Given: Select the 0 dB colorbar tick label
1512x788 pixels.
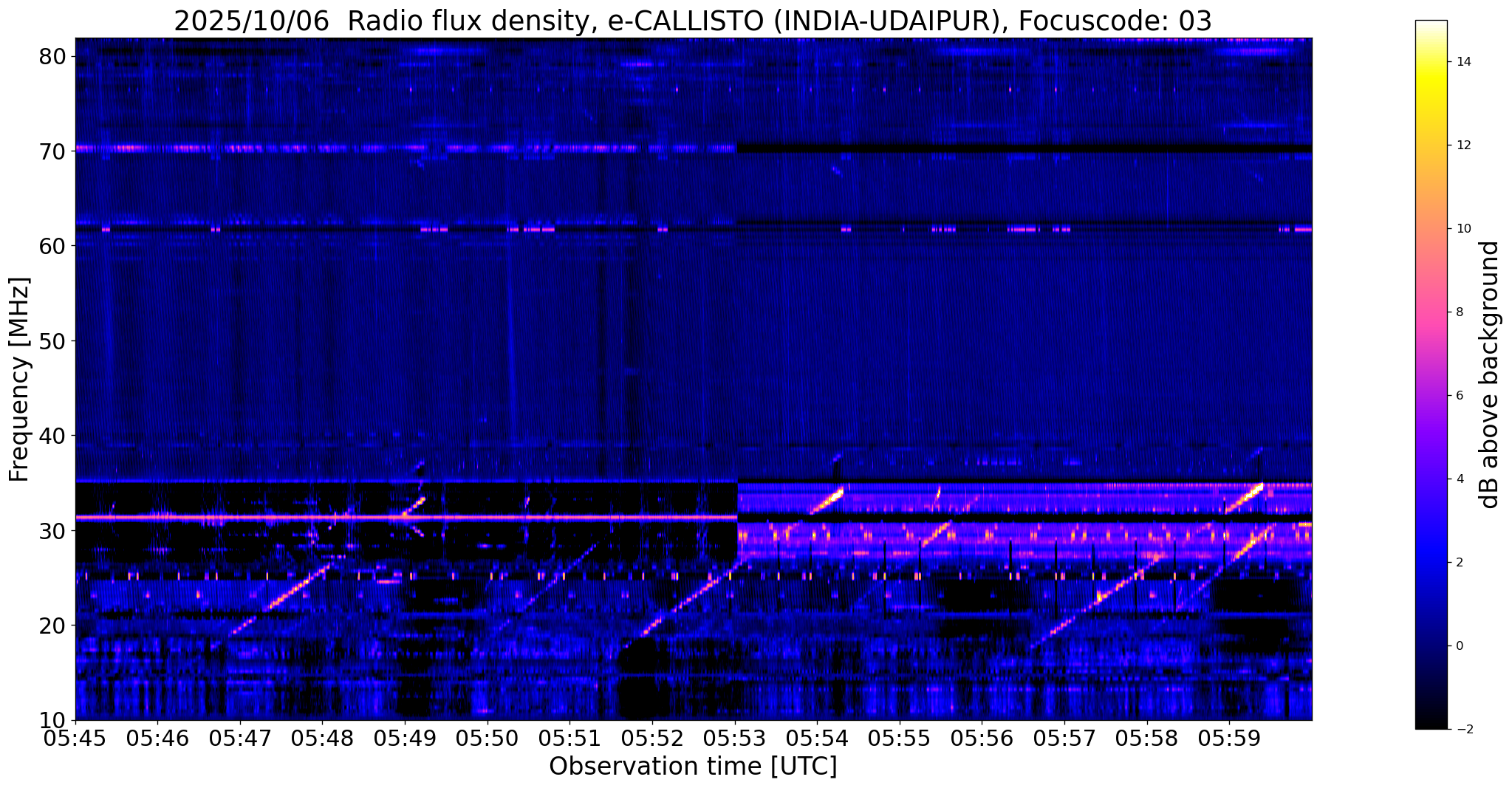Looking at the screenshot, I should tap(1459, 646).
